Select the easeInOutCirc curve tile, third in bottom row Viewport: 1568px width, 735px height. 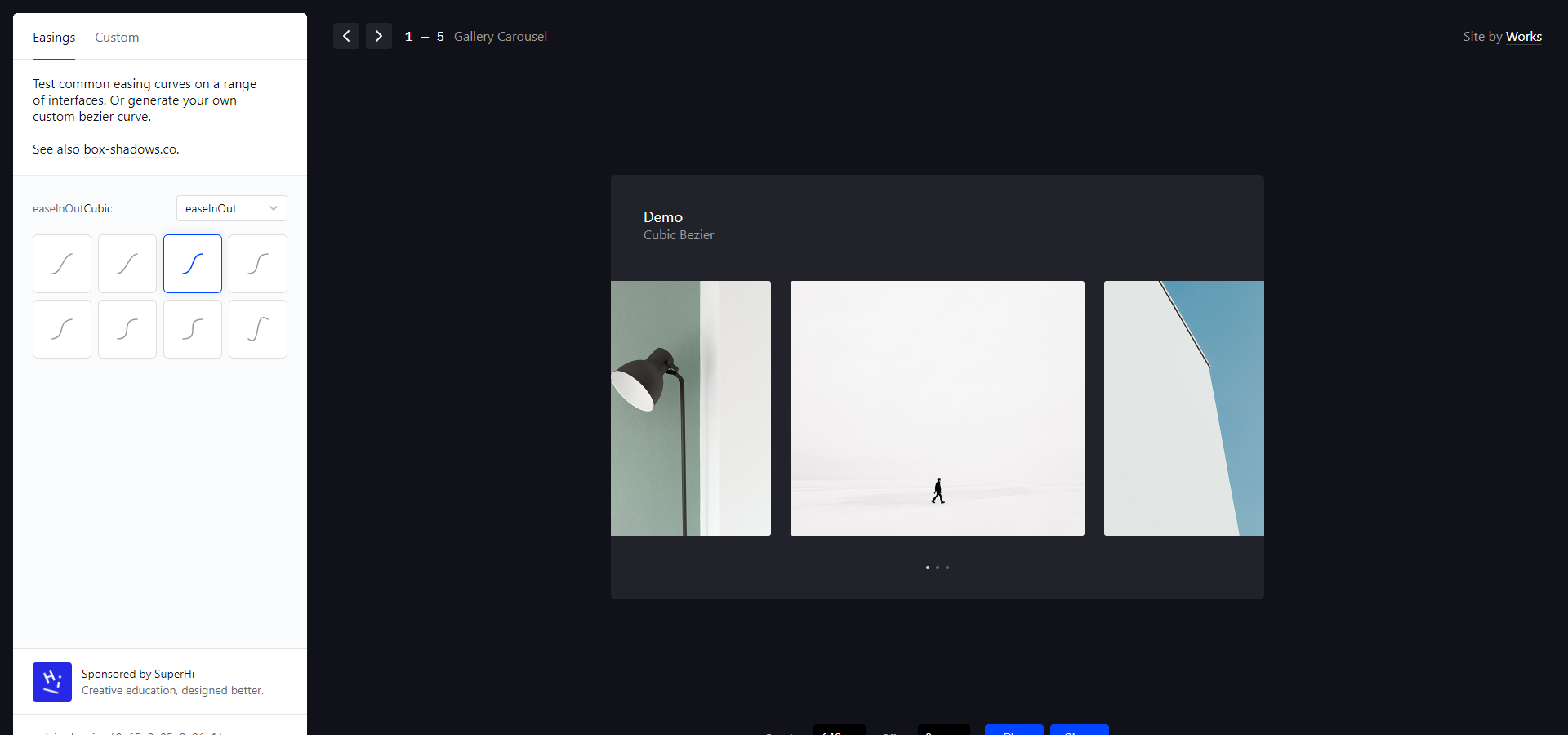(193, 329)
